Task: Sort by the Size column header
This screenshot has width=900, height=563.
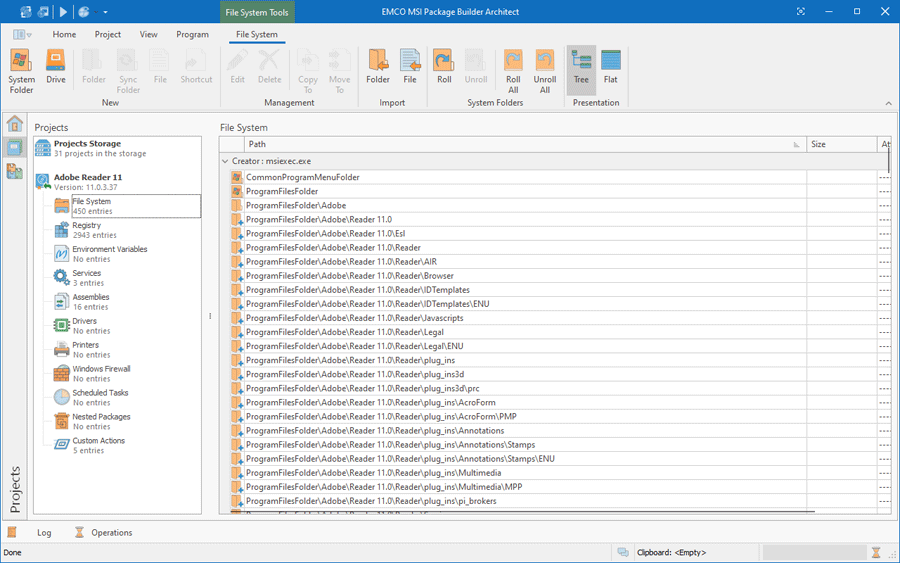Action: pos(841,144)
